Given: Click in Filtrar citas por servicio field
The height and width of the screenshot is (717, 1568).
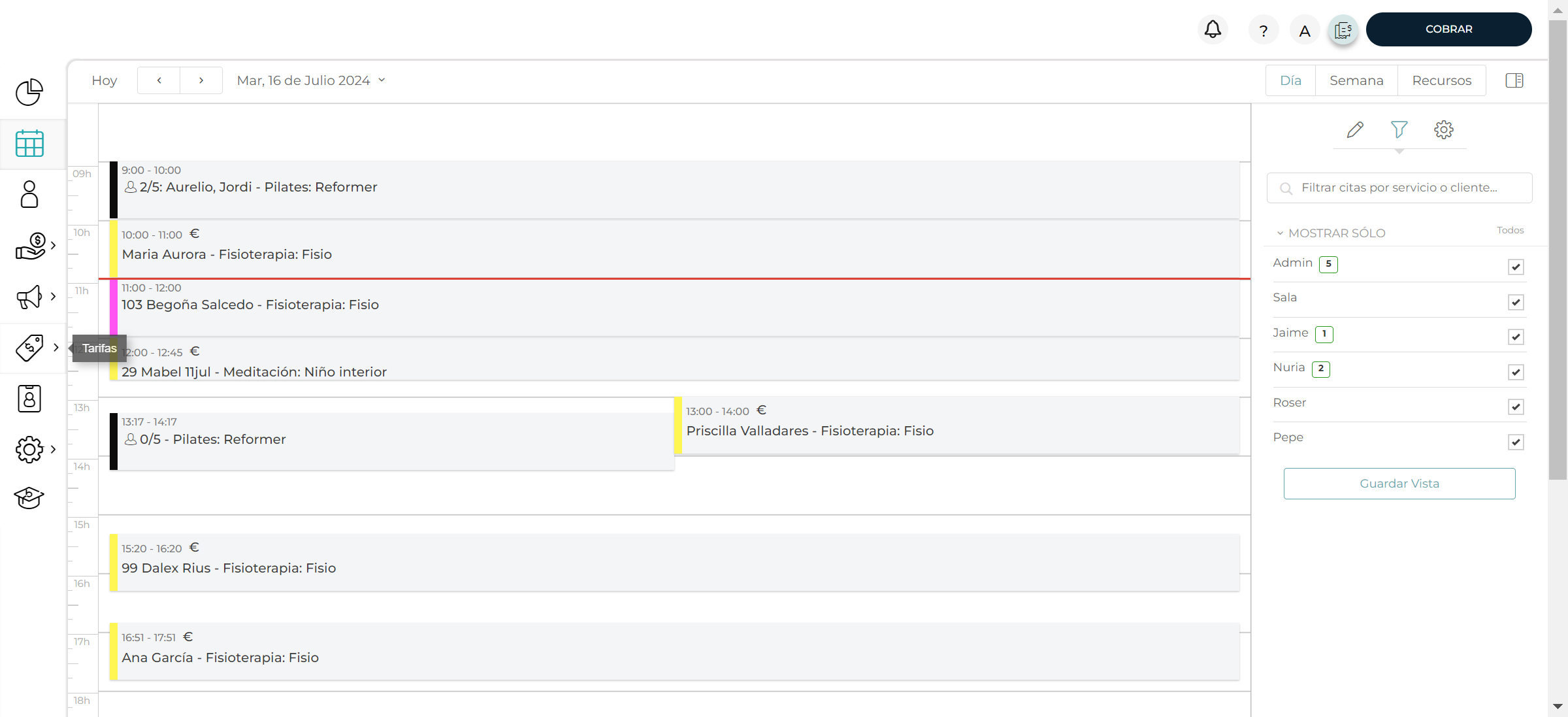Looking at the screenshot, I should click(1399, 188).
